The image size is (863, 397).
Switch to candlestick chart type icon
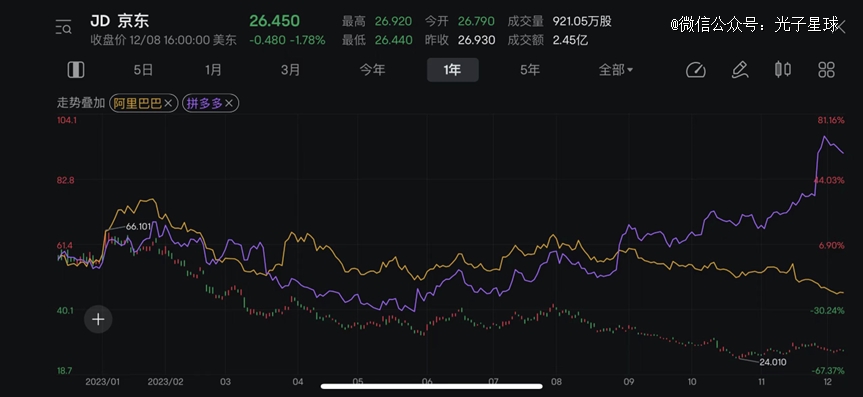click(x=783, y=70)
